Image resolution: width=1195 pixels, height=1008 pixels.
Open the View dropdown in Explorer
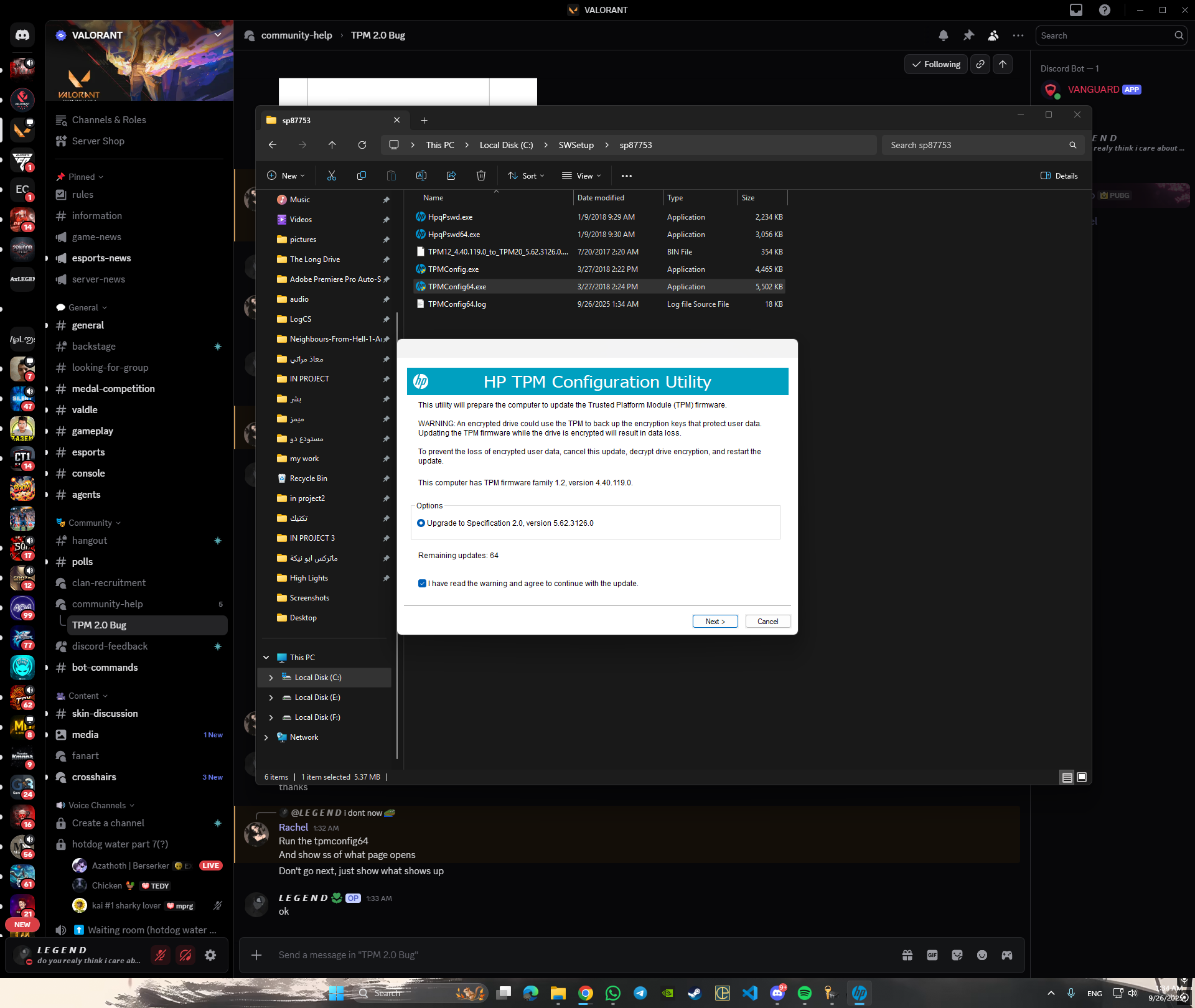click(x=581, y=176)
